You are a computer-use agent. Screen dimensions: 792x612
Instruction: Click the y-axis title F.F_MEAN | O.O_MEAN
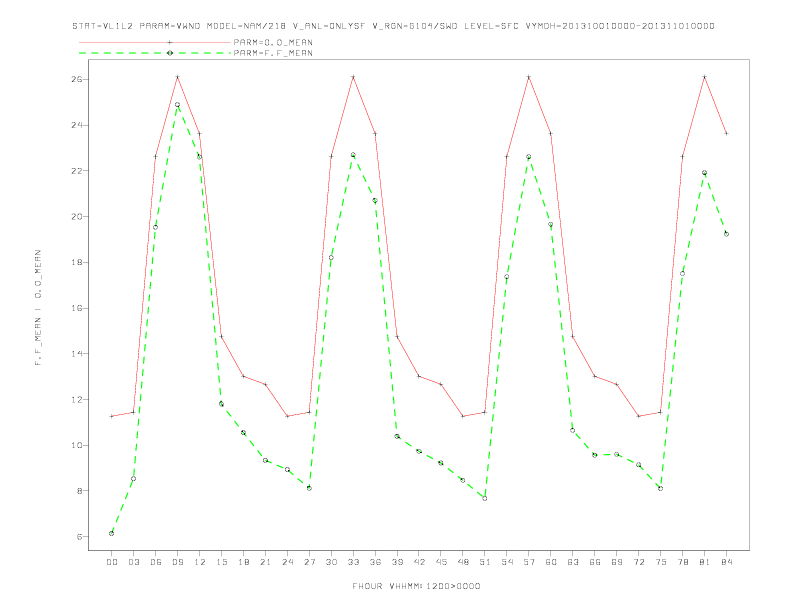38,308
